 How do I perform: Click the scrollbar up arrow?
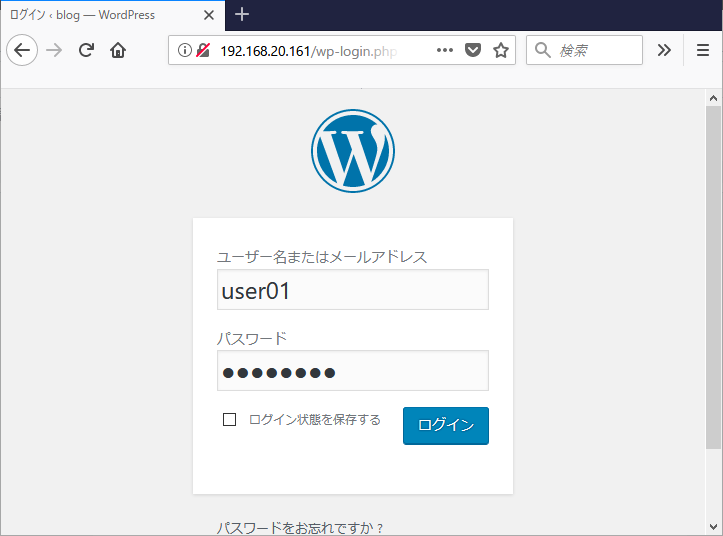point(713,98)
